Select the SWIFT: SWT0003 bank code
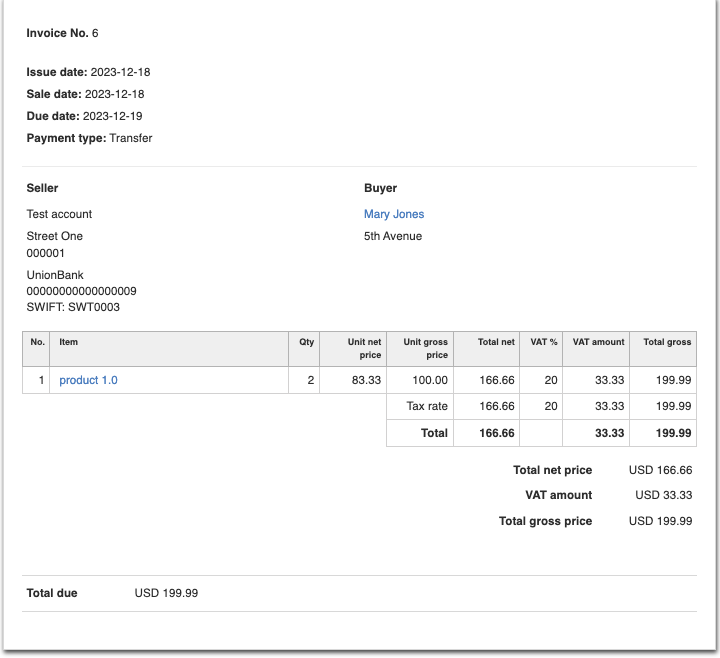Screen dimensions: 720x658 click(73, 307)
